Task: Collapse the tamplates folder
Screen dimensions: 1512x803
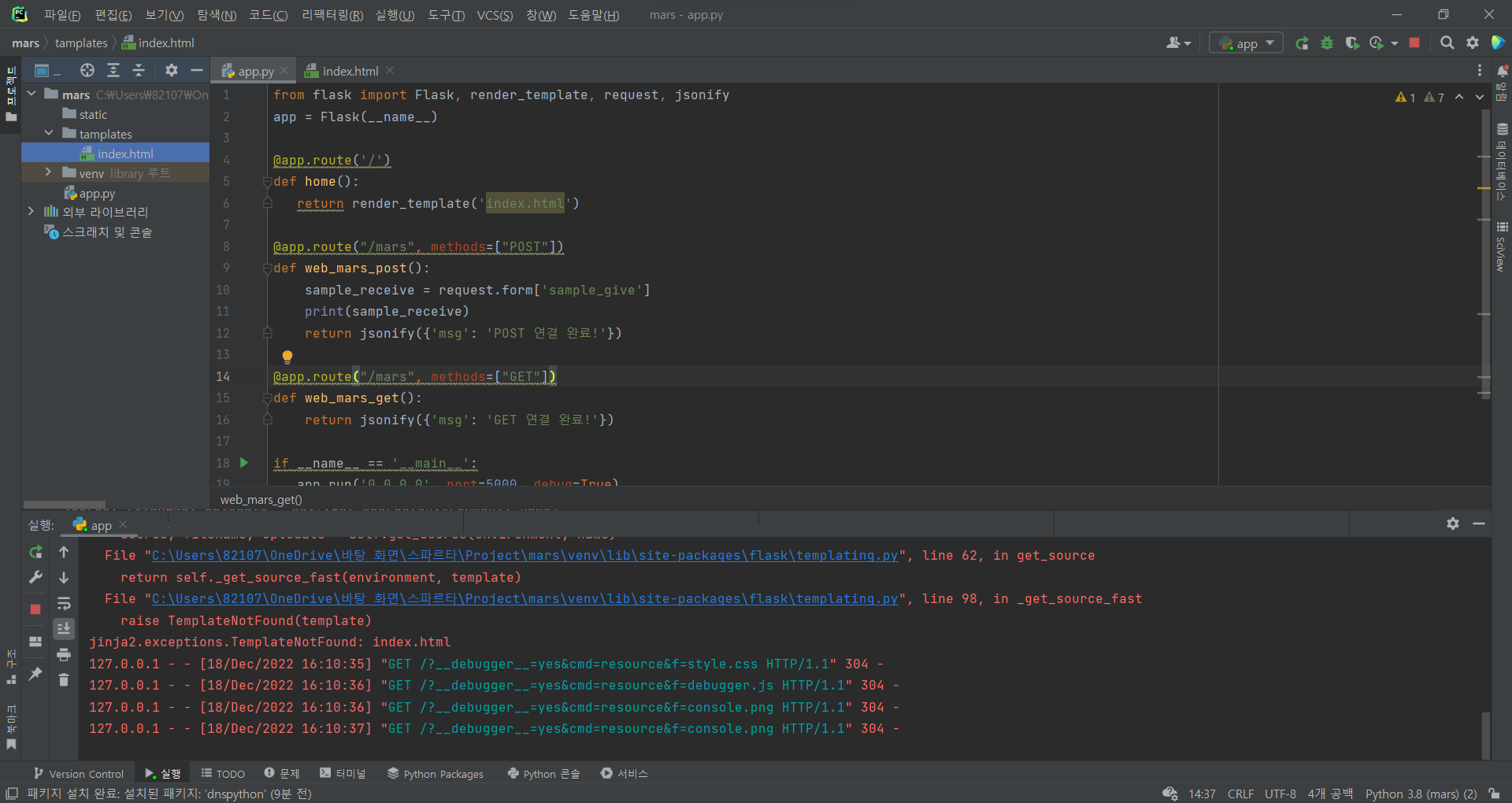Action: 49,134
